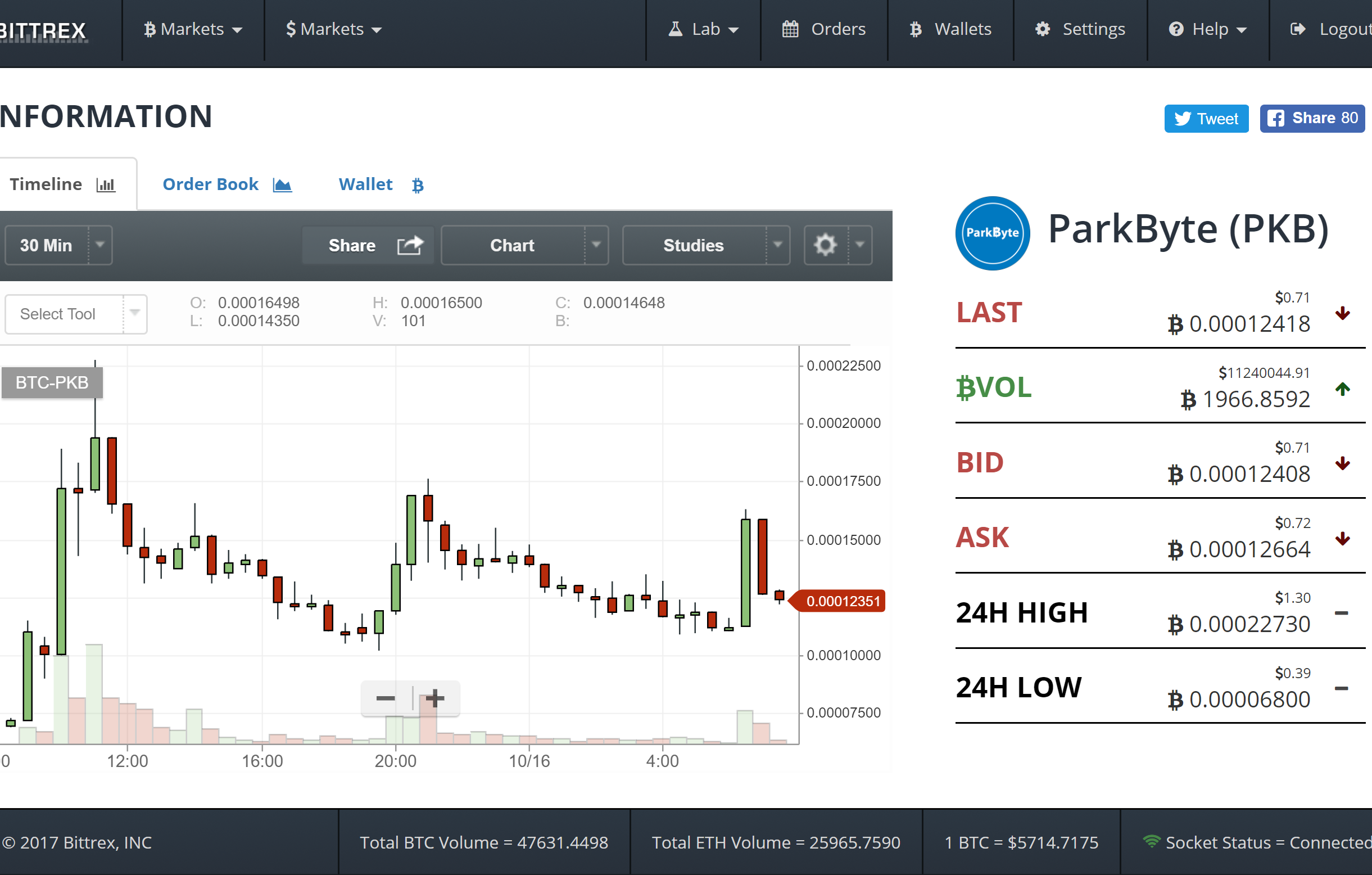Open the Bitcoin Markets menu

point(193,29)
